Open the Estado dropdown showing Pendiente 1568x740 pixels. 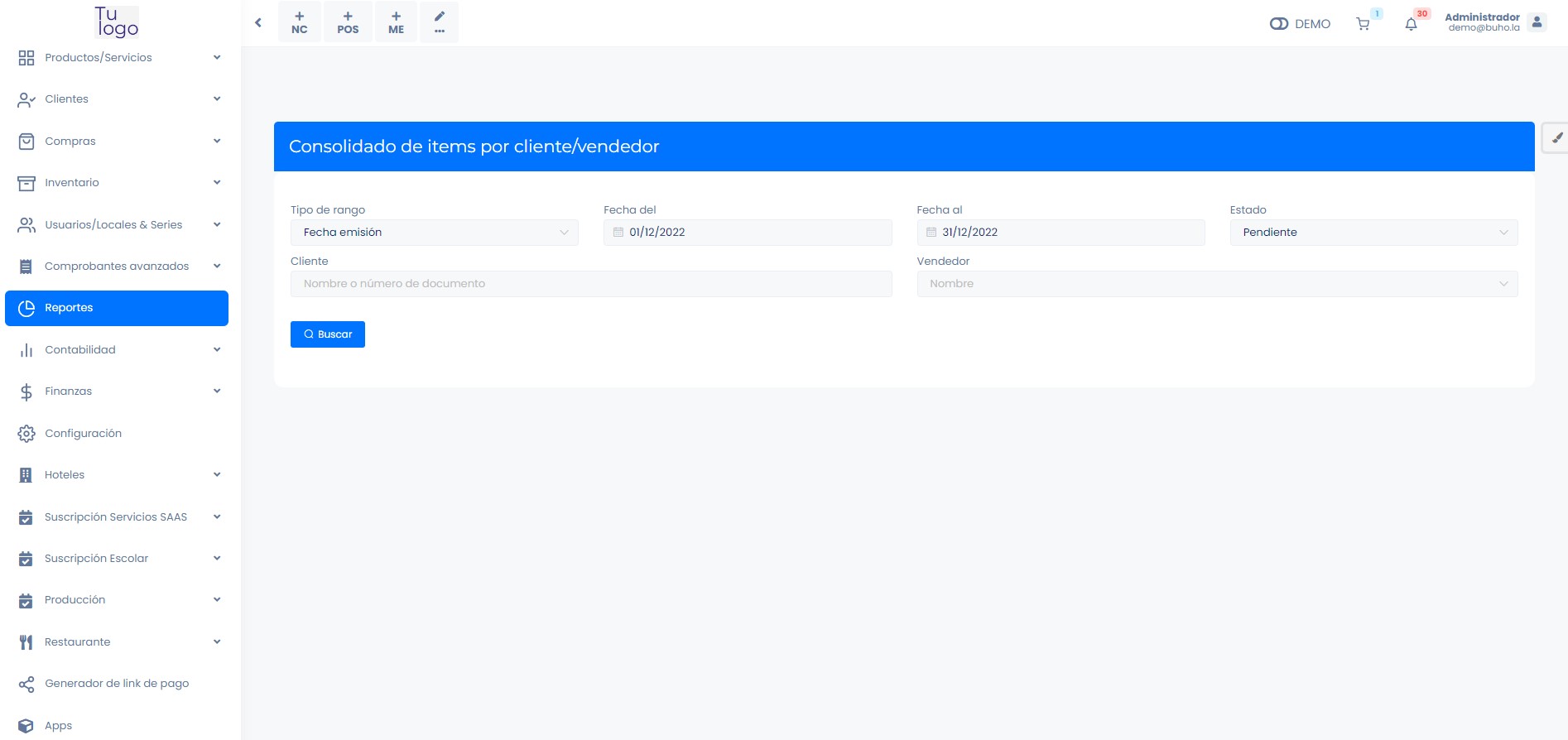point(1373,233)
